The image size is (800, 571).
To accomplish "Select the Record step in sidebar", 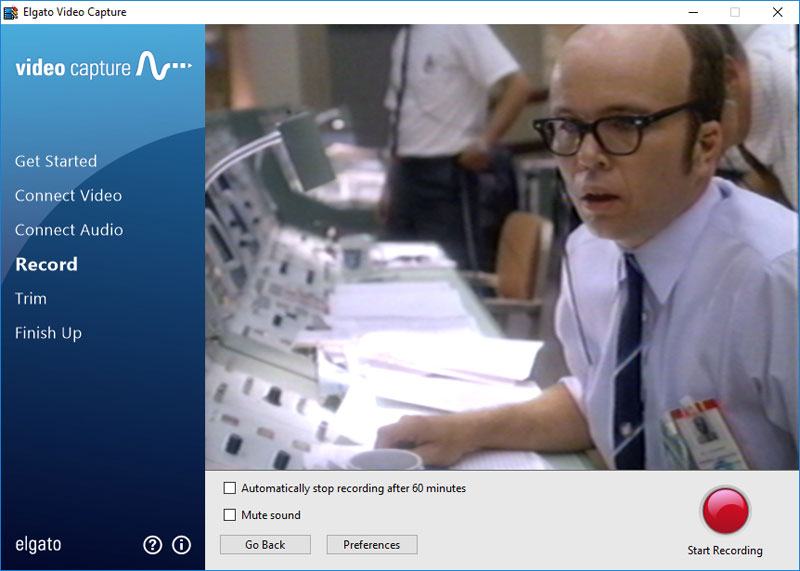I will coord(46,264).
